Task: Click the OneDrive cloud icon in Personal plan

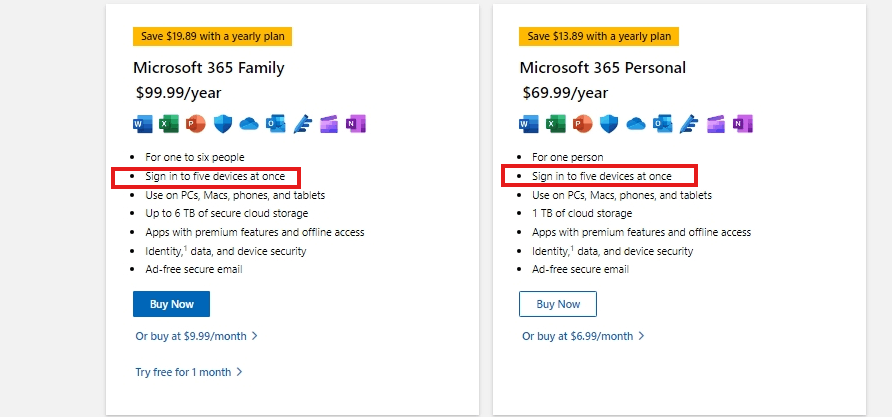Action: [636, 124]
